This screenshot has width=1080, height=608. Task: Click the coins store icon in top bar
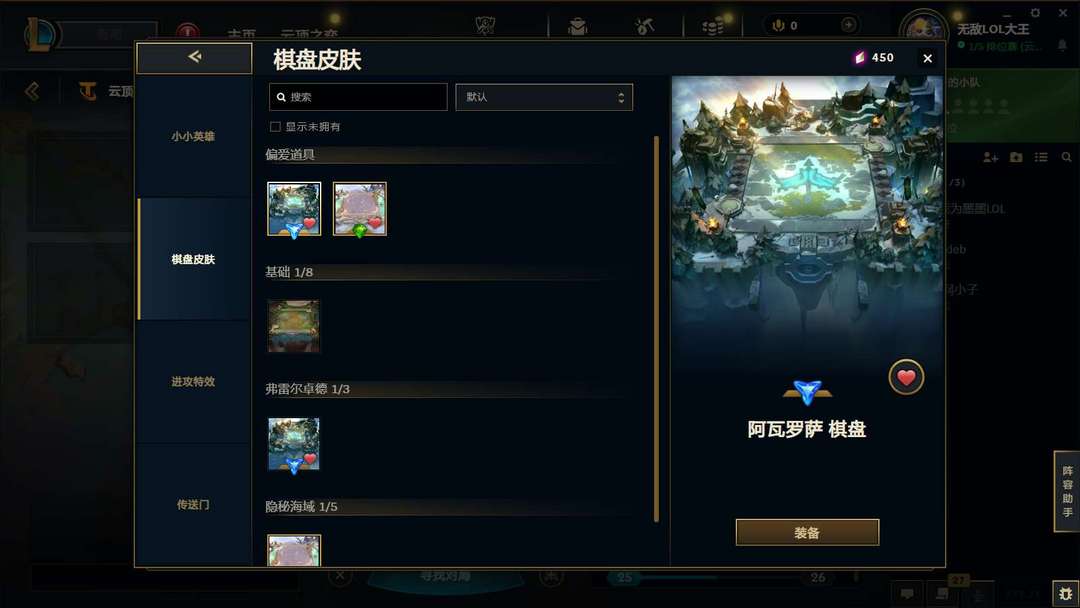click(713, 26)
